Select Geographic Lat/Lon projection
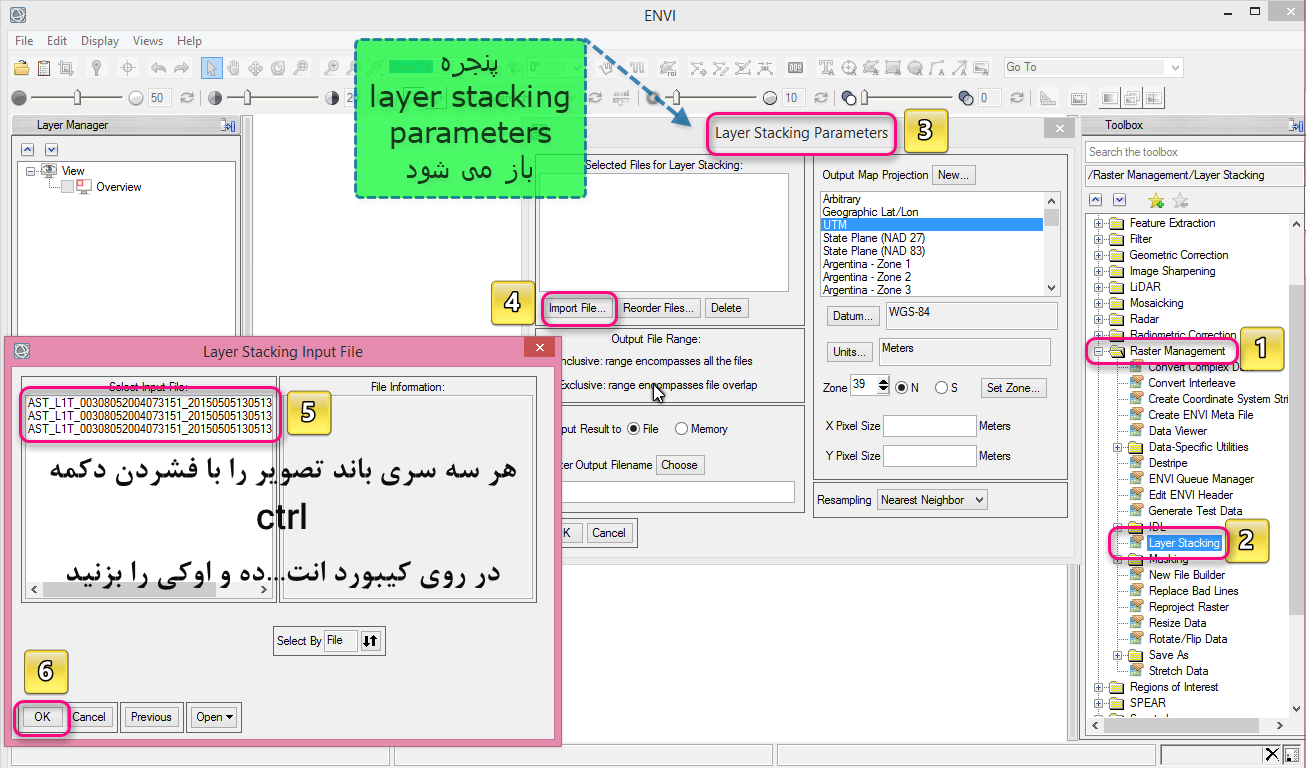The height and width of the screenshot is (768, 1306). [x=870, y=212]
